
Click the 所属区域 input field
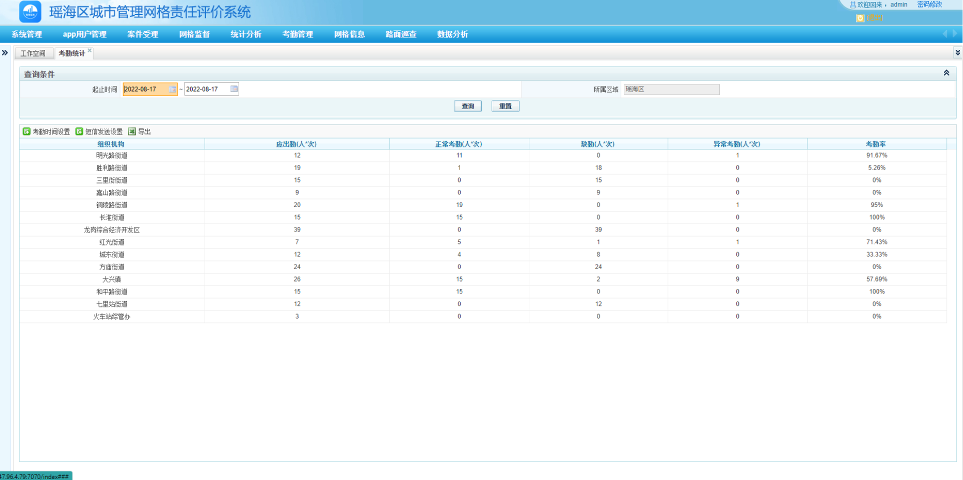[671, 89]
